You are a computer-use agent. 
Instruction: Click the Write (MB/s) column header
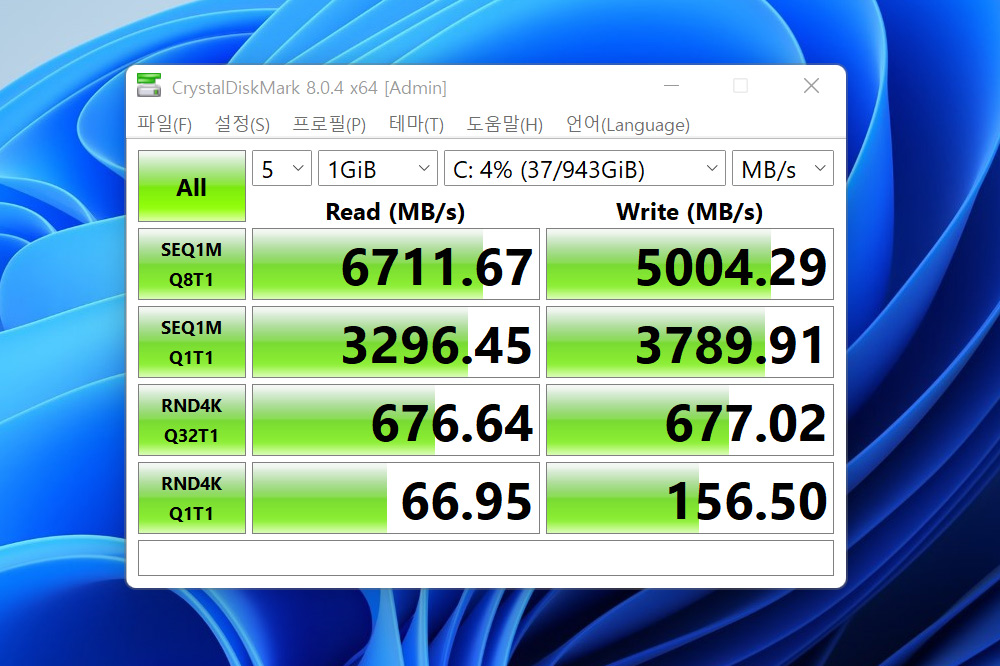(x=689, y=212)
